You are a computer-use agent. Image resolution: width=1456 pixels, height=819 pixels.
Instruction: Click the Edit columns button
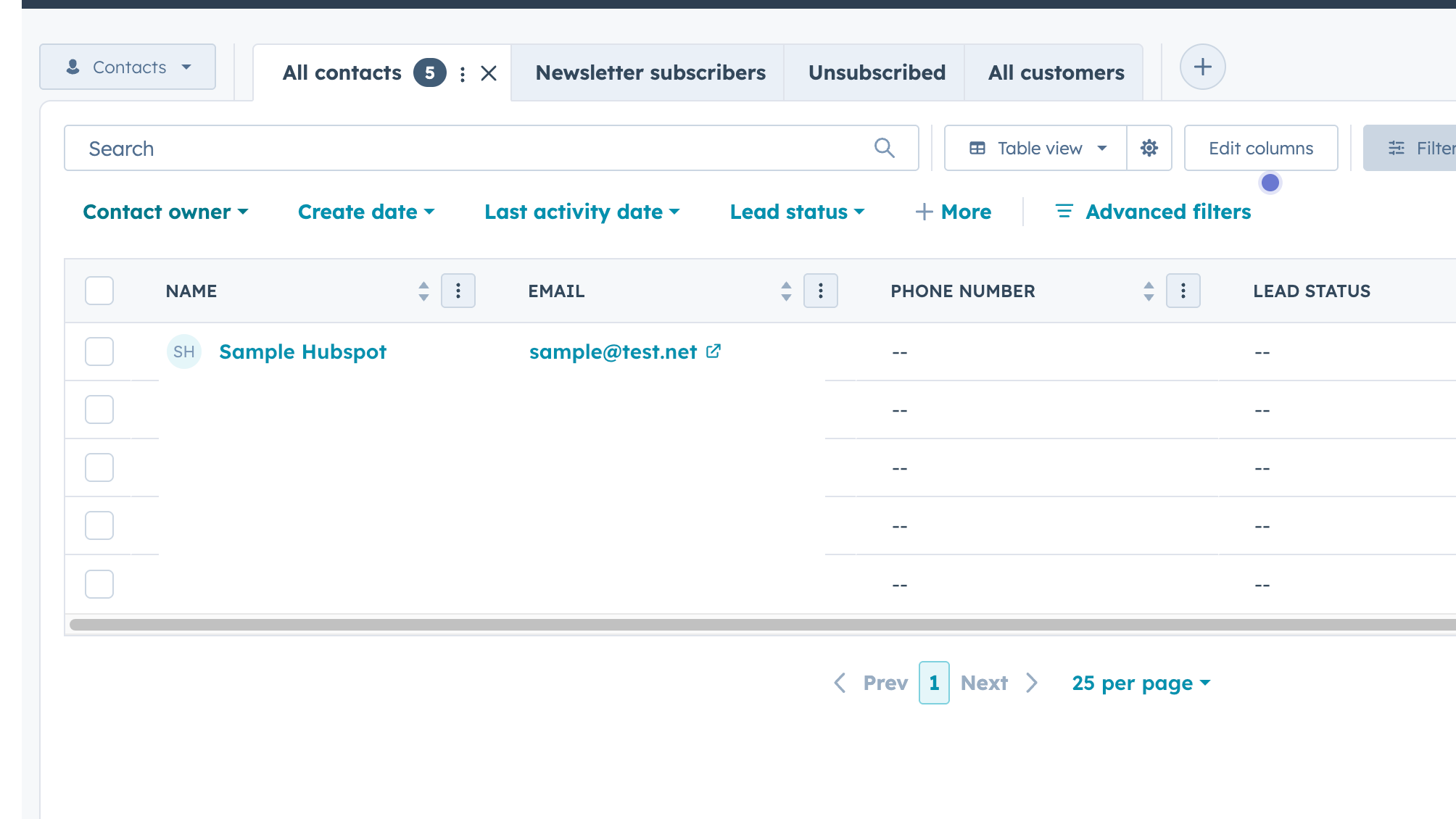1260,148
